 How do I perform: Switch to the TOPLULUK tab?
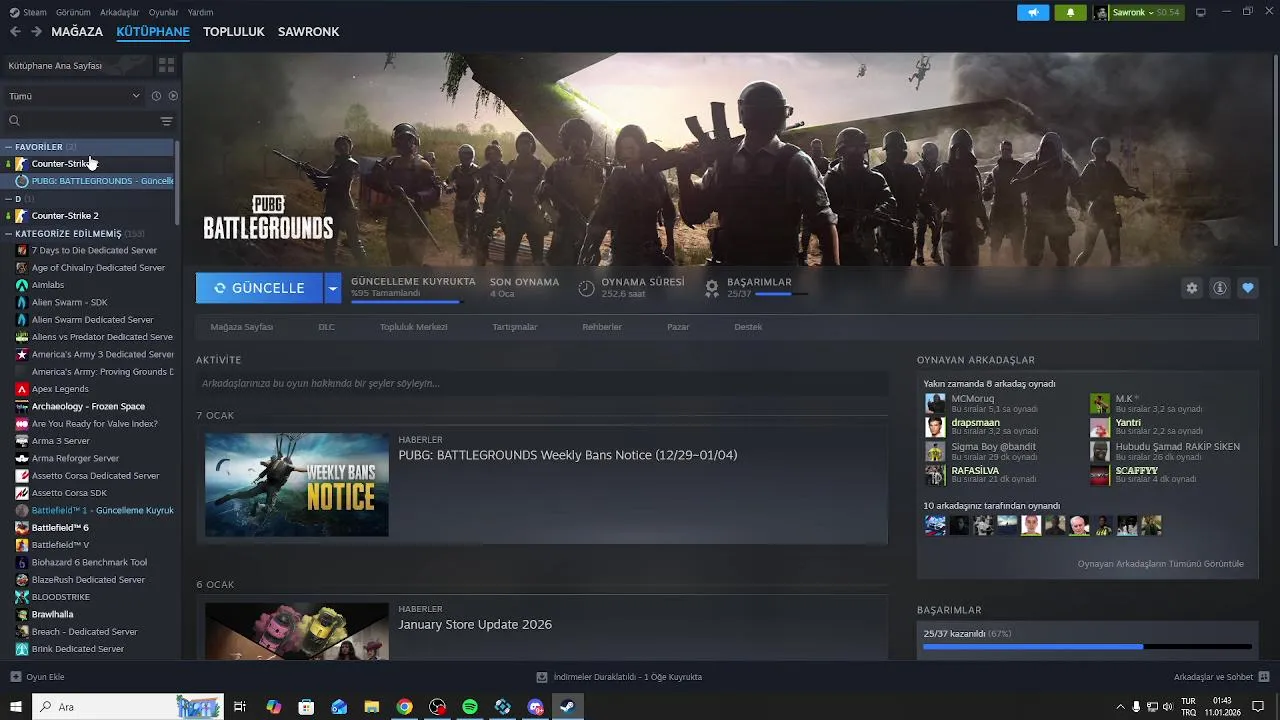[x=234, y=32]
